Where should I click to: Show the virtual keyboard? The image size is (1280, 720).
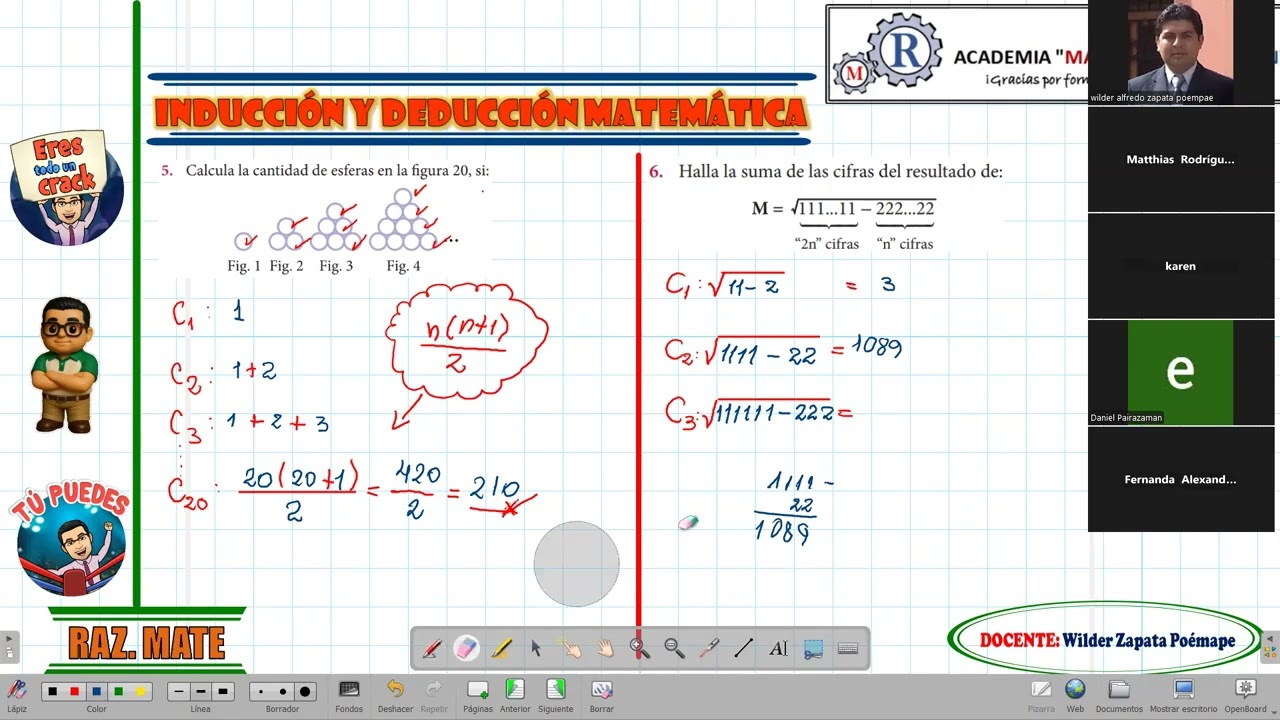tap(848, 649)
